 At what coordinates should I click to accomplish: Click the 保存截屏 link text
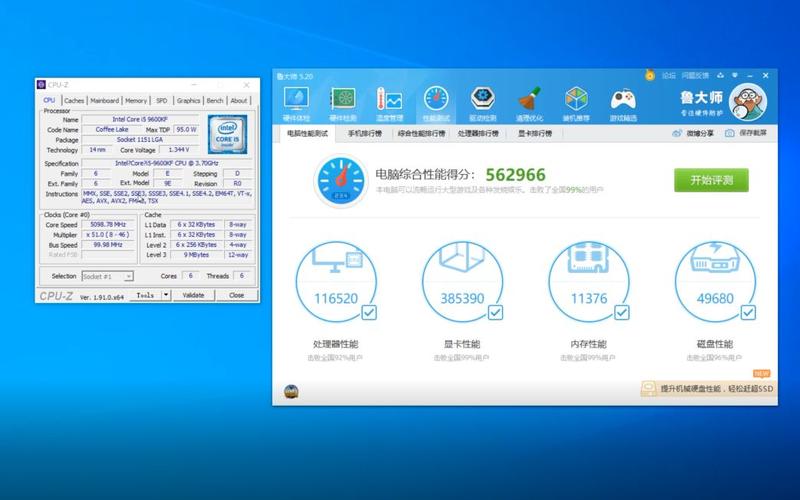click(753, 133)
